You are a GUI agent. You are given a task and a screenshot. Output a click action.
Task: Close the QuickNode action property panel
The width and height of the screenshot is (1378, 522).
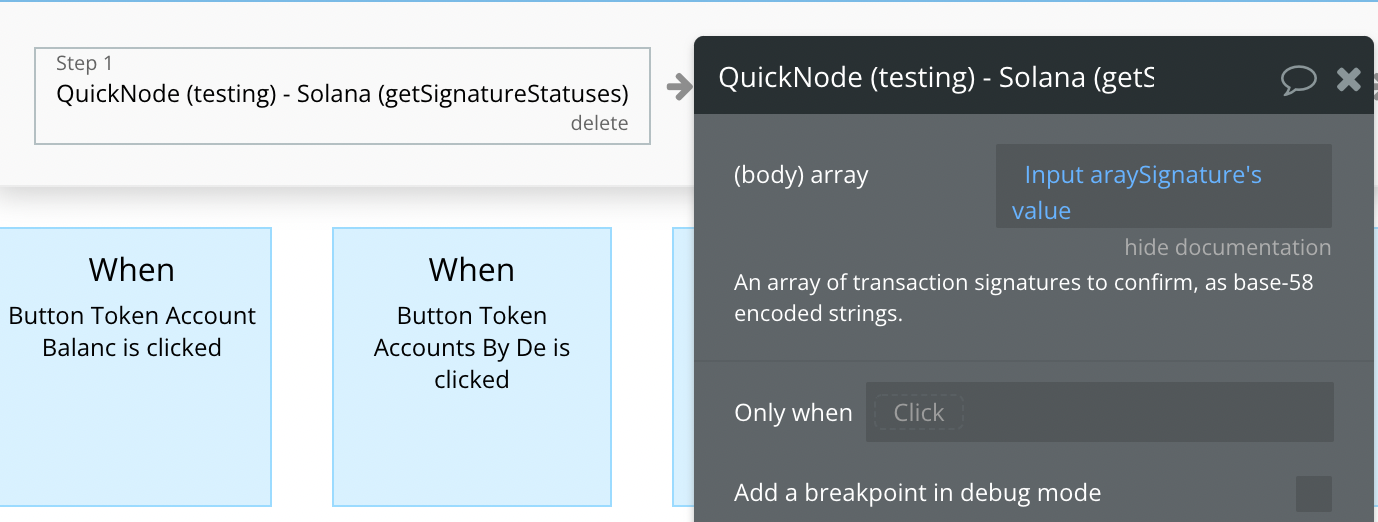coord(1349,79)
